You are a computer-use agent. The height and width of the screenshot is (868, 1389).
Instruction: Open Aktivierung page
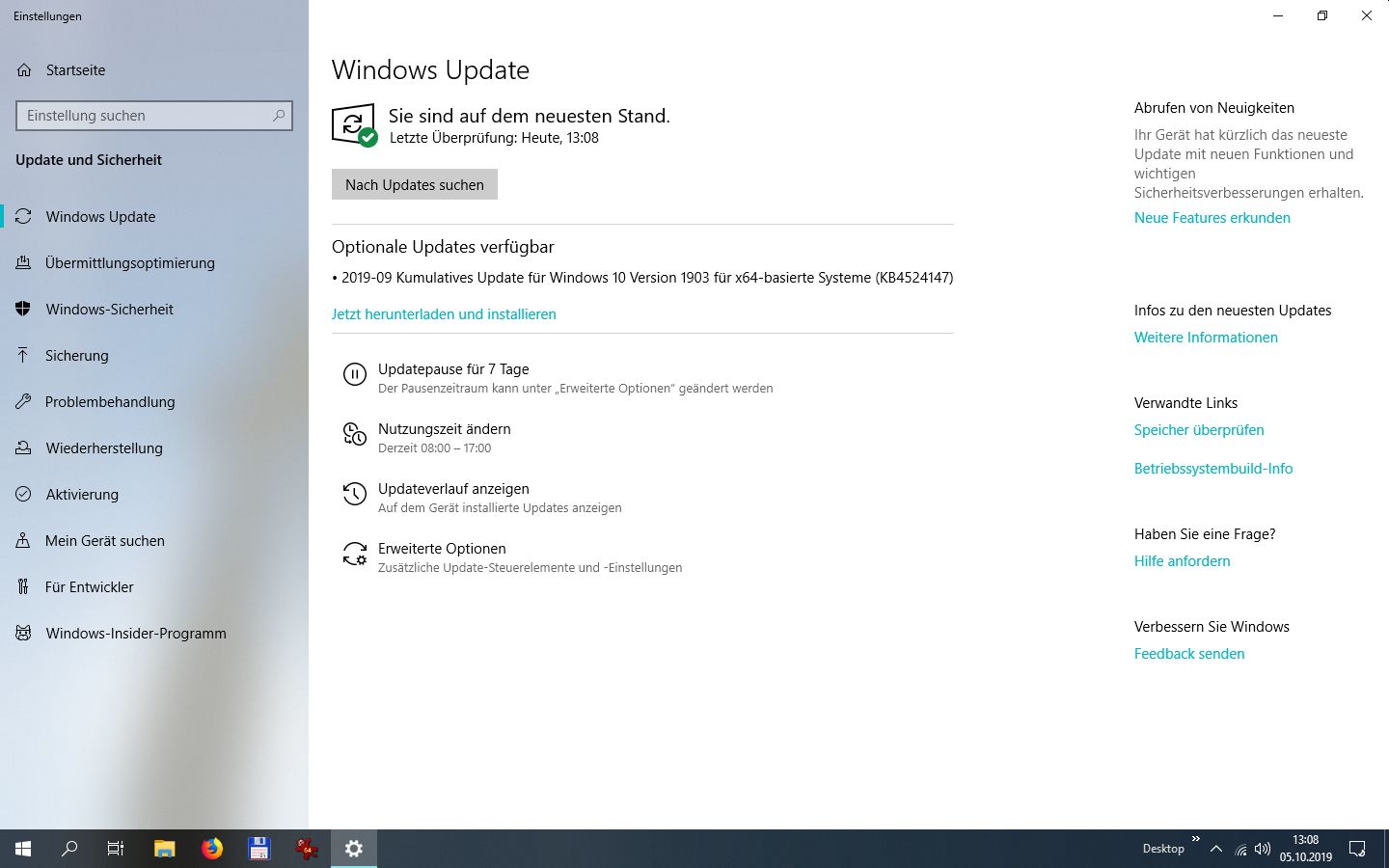tap(154, 495)
